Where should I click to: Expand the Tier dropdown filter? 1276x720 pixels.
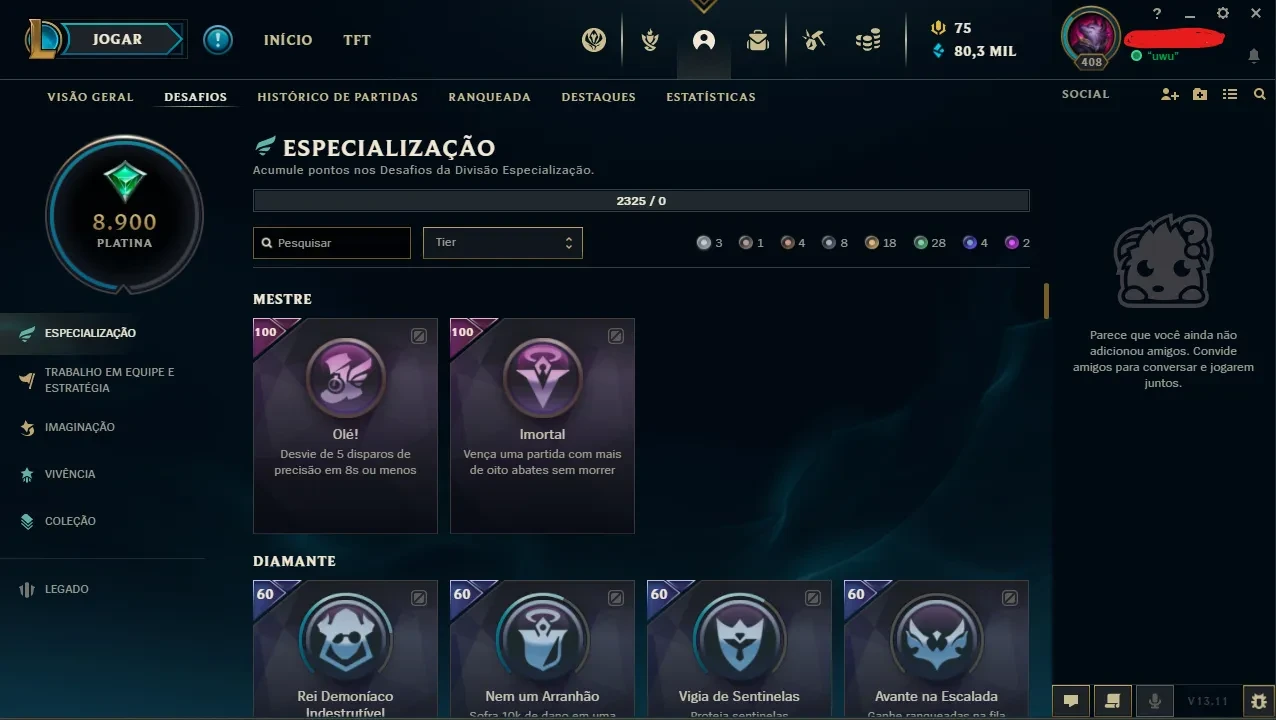[x=503, y=243]
